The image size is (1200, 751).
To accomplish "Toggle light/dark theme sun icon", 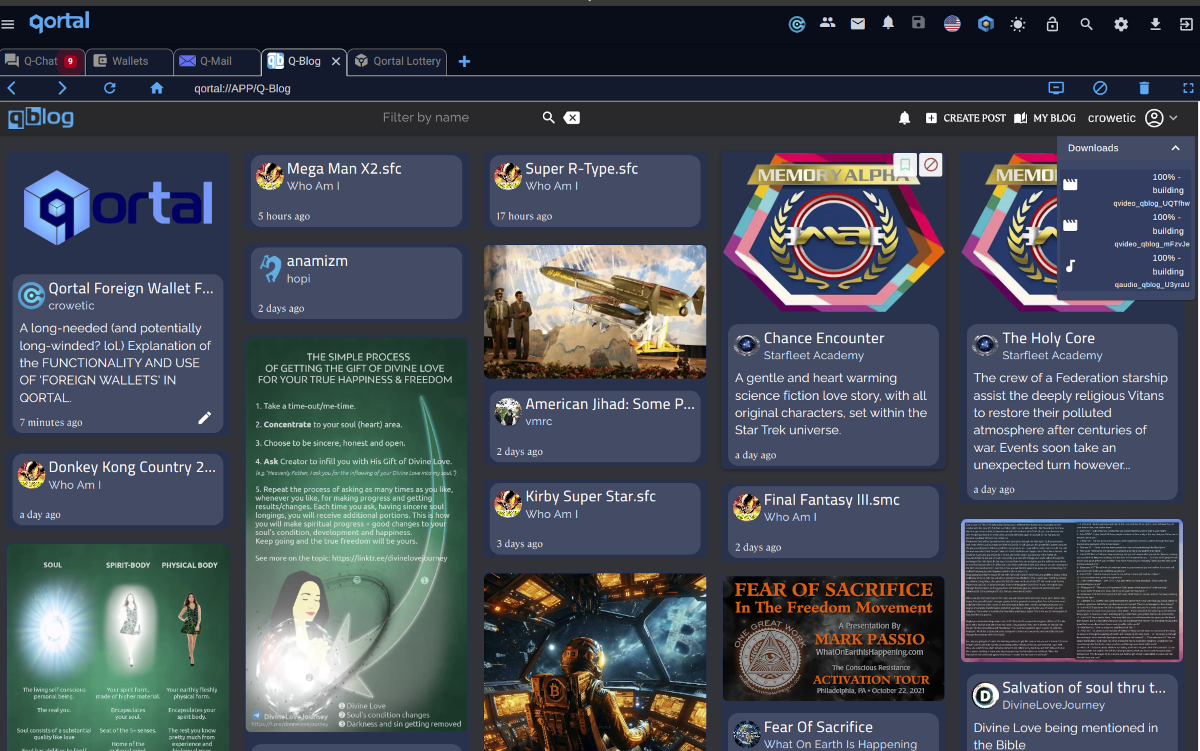I will [1018, 24].
